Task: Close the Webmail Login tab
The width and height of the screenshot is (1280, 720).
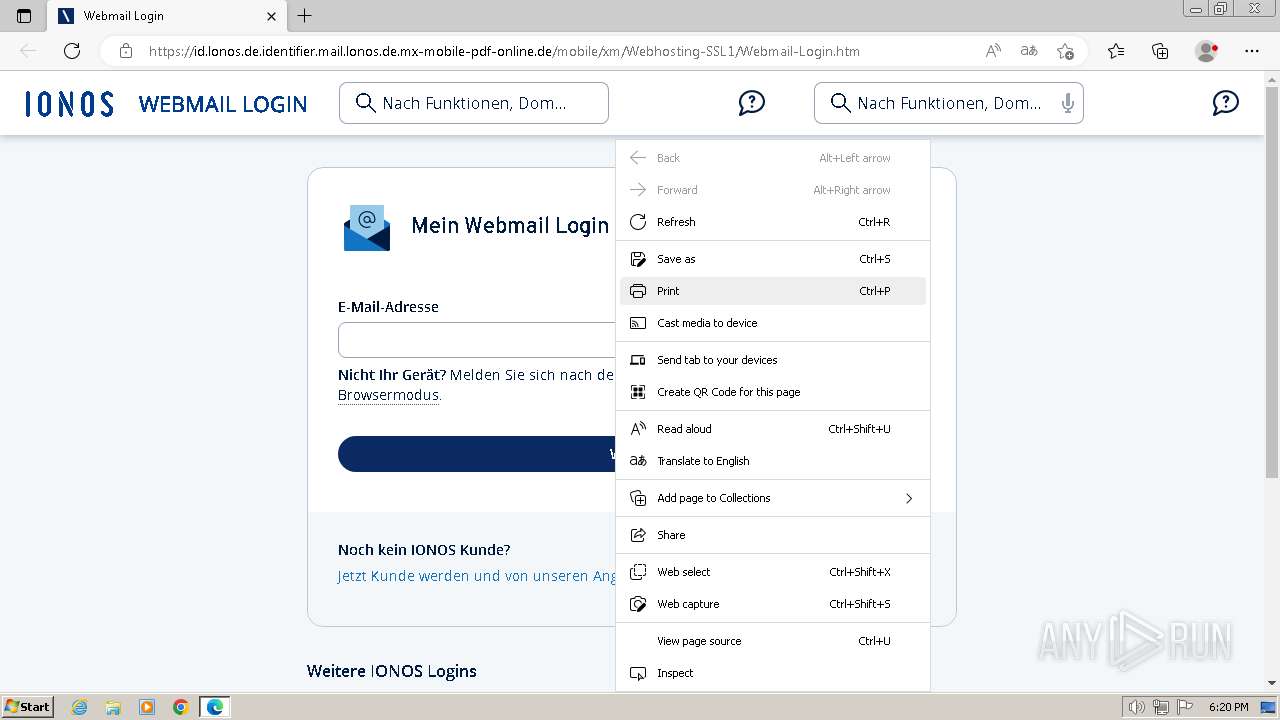Action: [272, 16]
